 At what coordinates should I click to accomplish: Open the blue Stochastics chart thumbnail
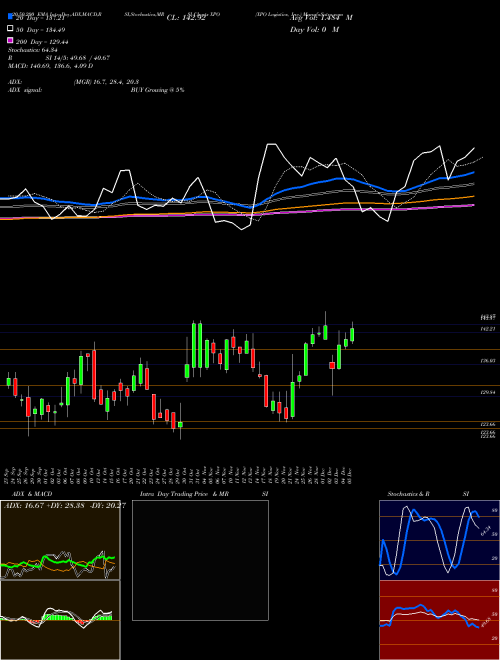tap(439, 540)
